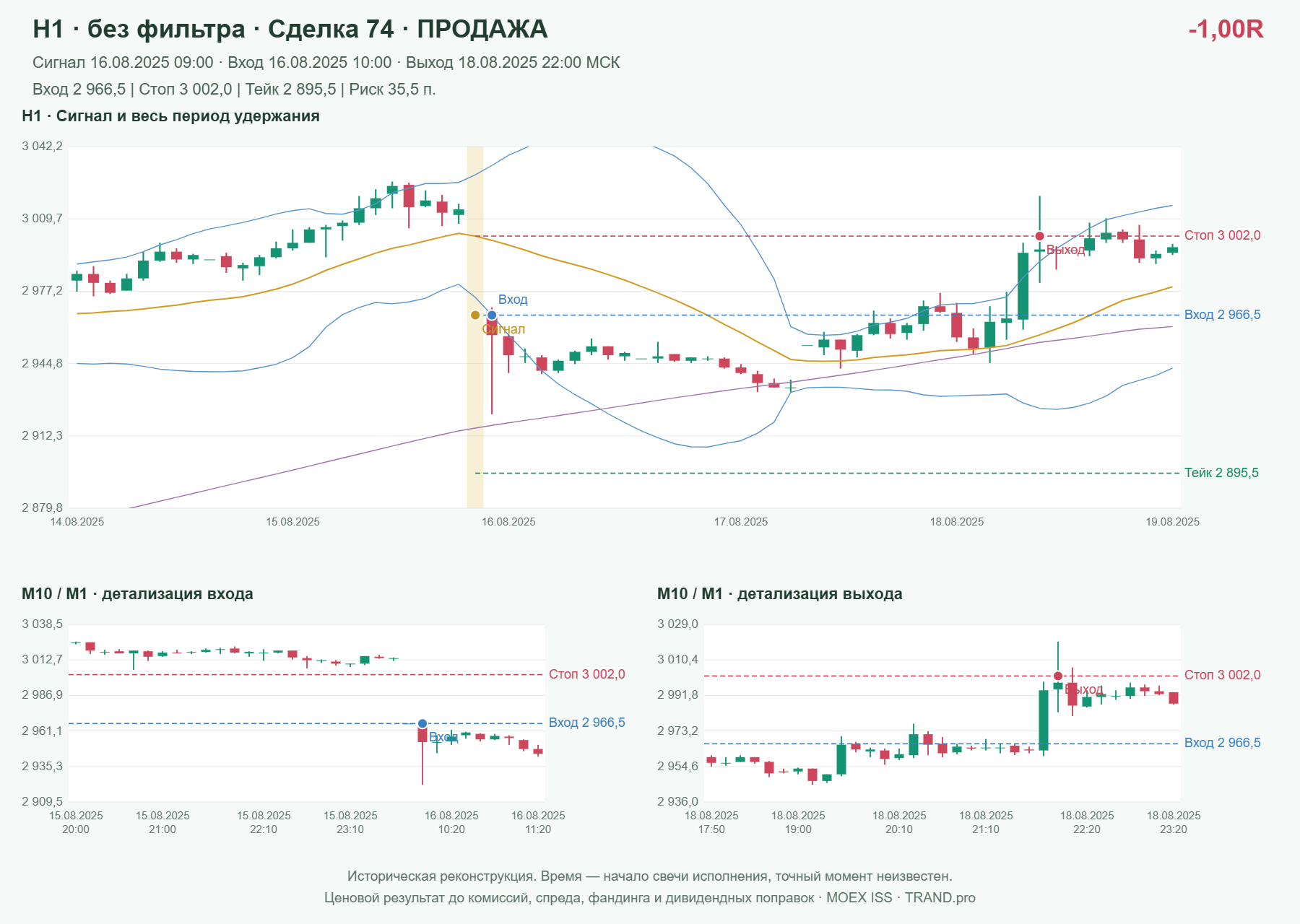Click the yellow signal candle highlight band
The width and height of the screenshot is (1300, 924).
(475, 327)
